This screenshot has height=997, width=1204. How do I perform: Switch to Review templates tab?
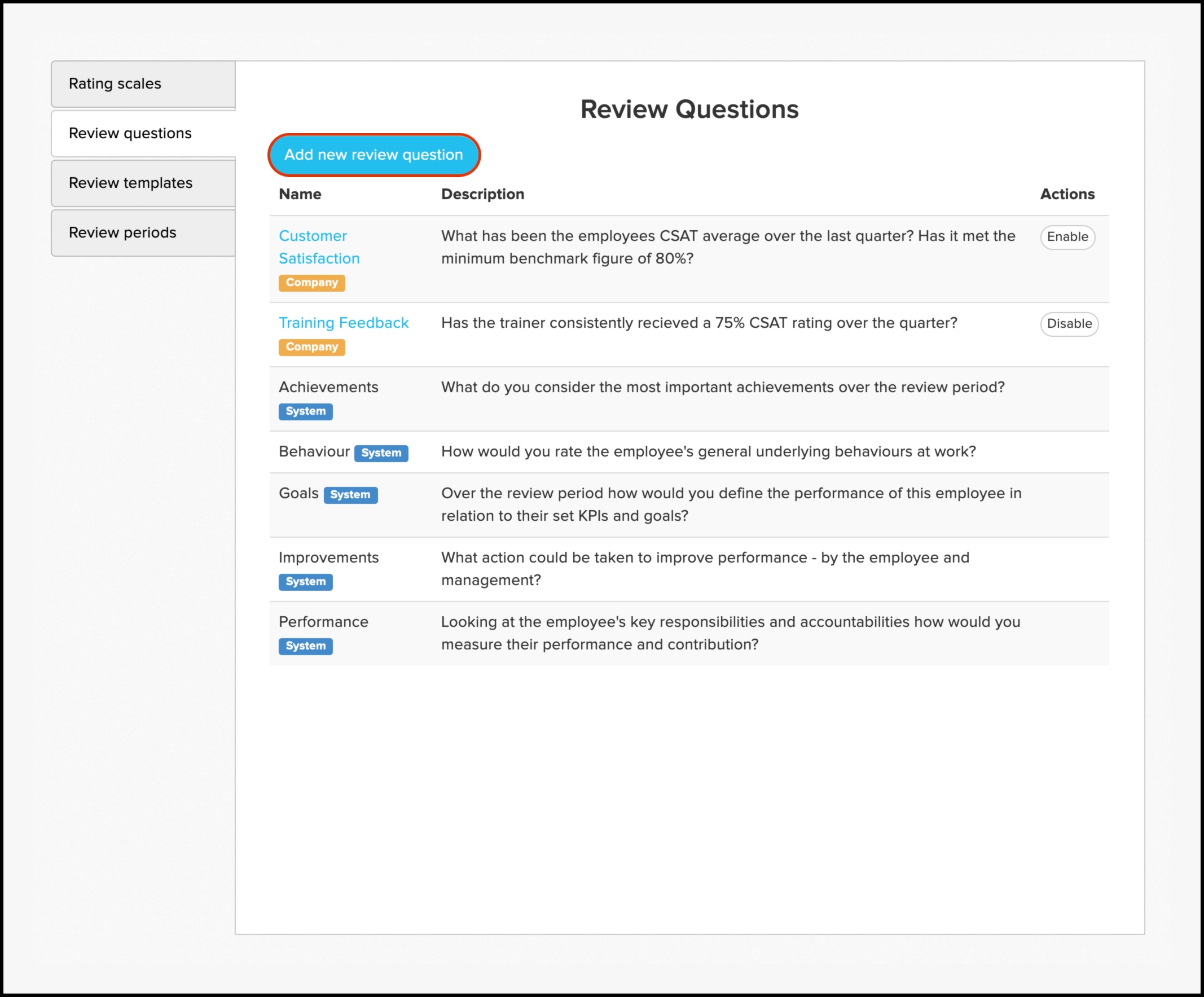143,183
